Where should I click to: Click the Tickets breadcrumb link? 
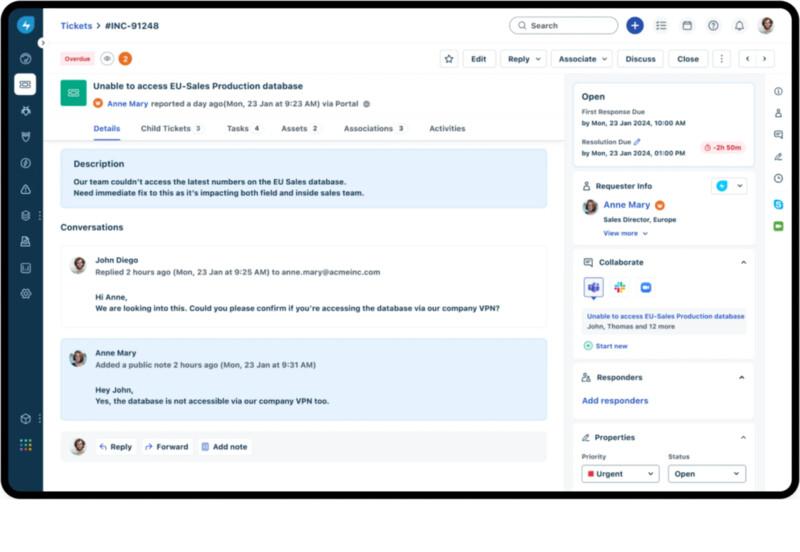(77, 26)
